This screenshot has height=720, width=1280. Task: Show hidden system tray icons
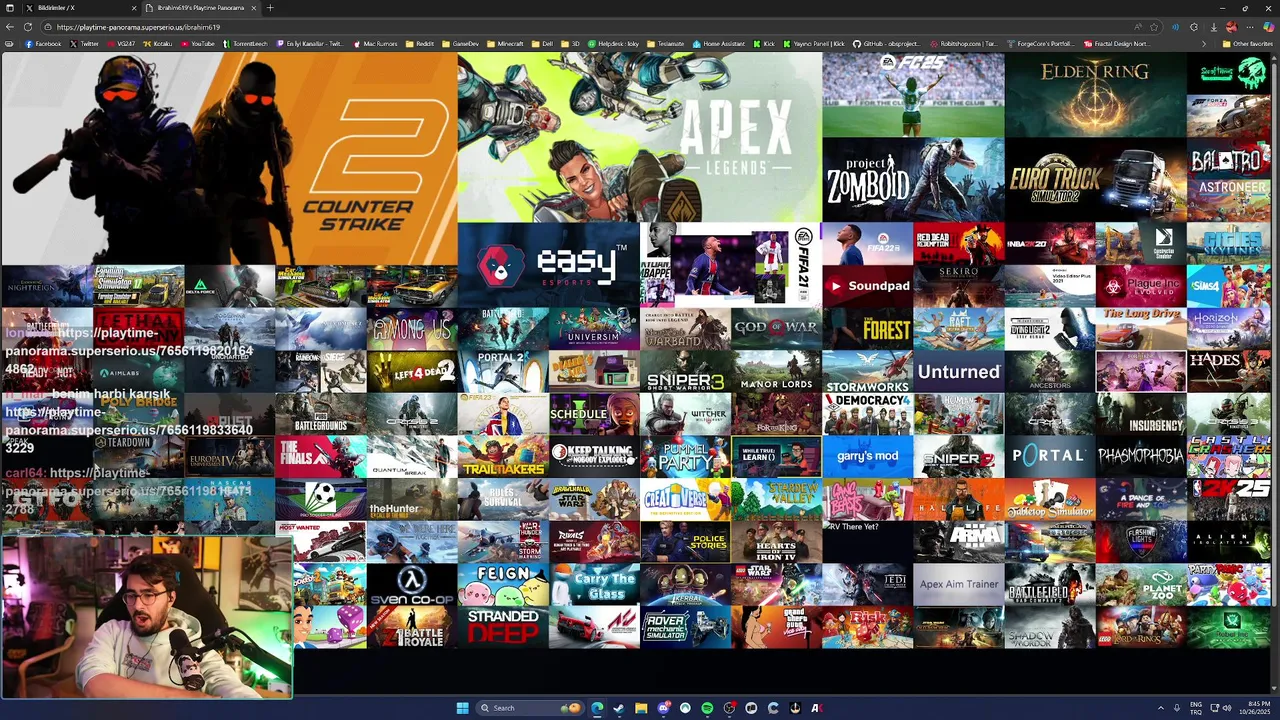click(1160, 708)
